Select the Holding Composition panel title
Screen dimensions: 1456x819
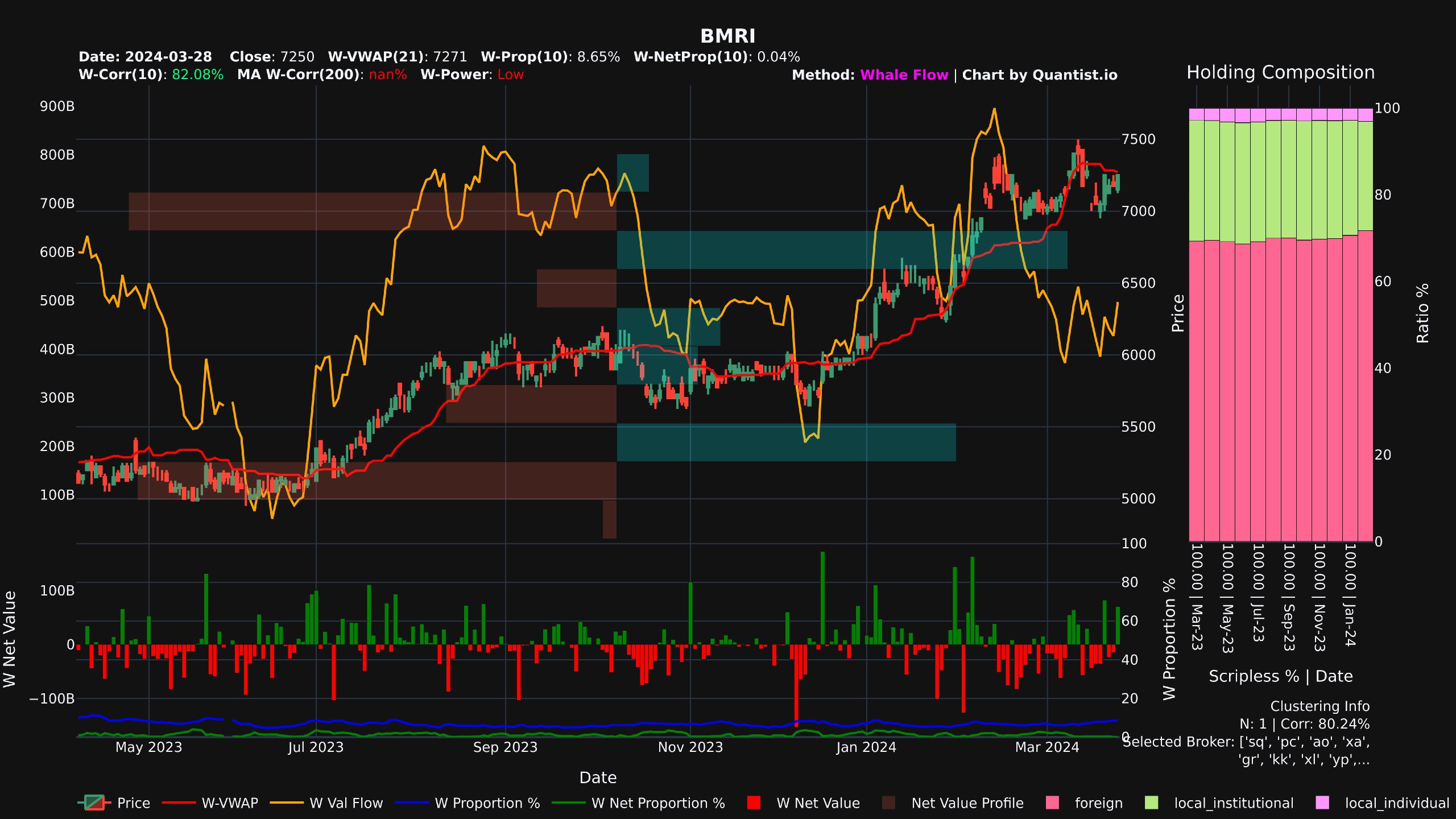(1280, 73)
